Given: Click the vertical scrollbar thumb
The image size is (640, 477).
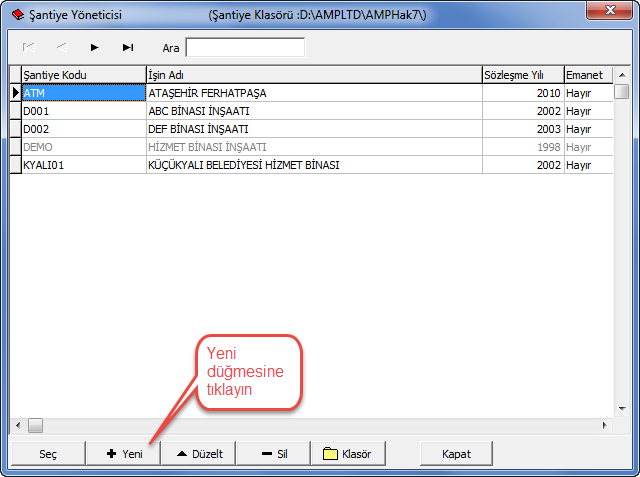Looking at the screenshot, I should [621, 92].
